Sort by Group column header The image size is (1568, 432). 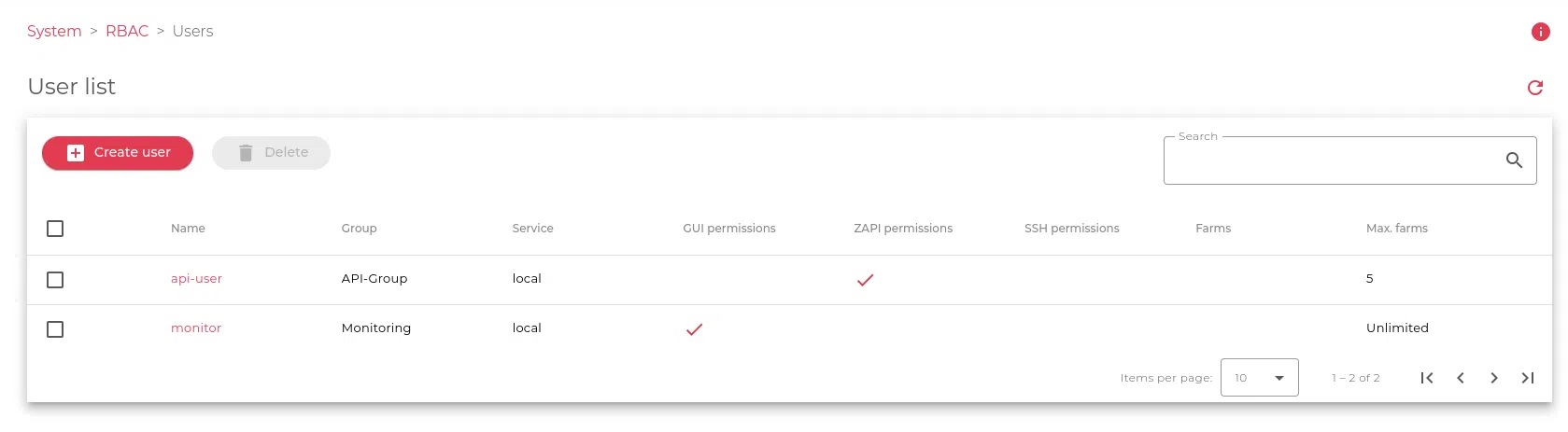click(x=359, y=229)
